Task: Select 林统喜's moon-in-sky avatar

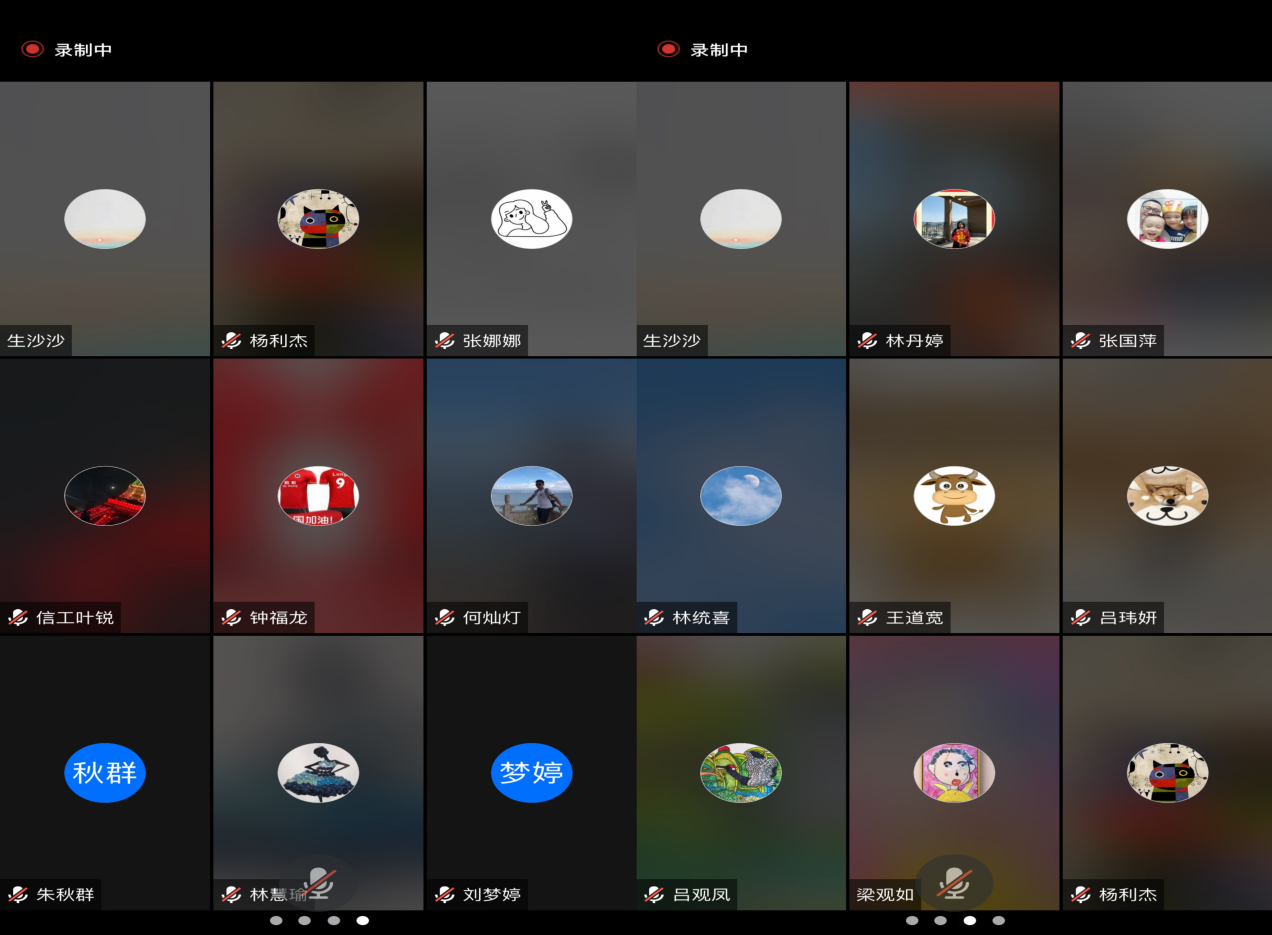Action: pyautogui.click(x=741, y=496)
